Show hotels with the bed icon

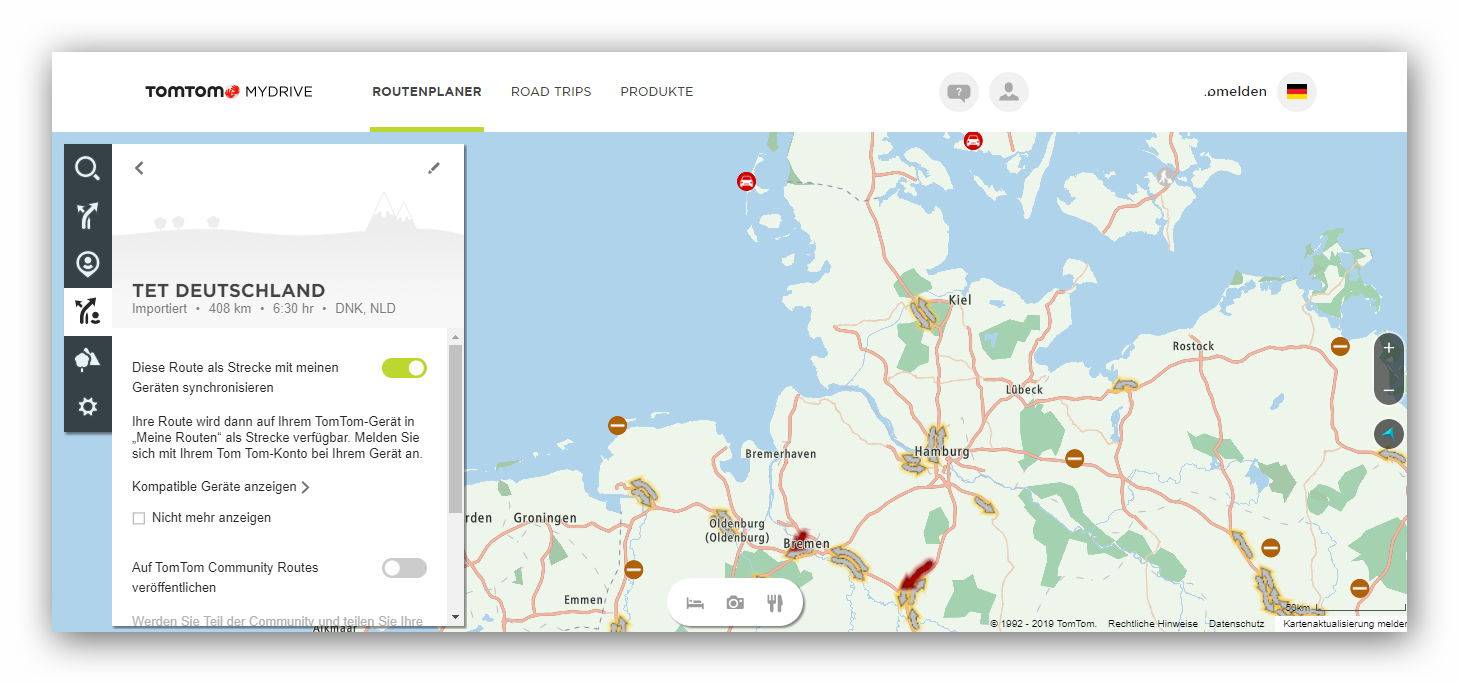pyautogui.click(x=695, y=603)
